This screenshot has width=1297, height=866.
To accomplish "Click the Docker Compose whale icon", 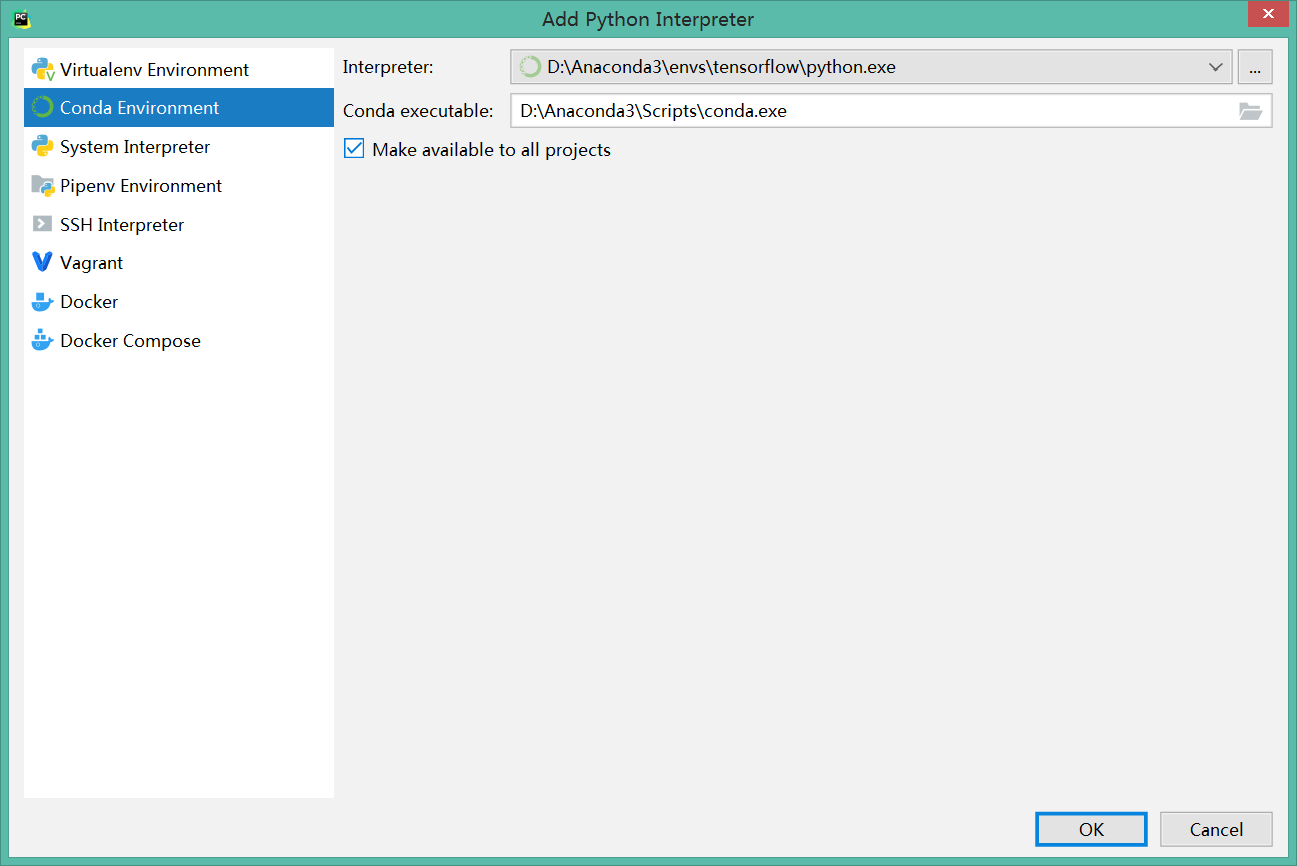I will coord(42,340).
